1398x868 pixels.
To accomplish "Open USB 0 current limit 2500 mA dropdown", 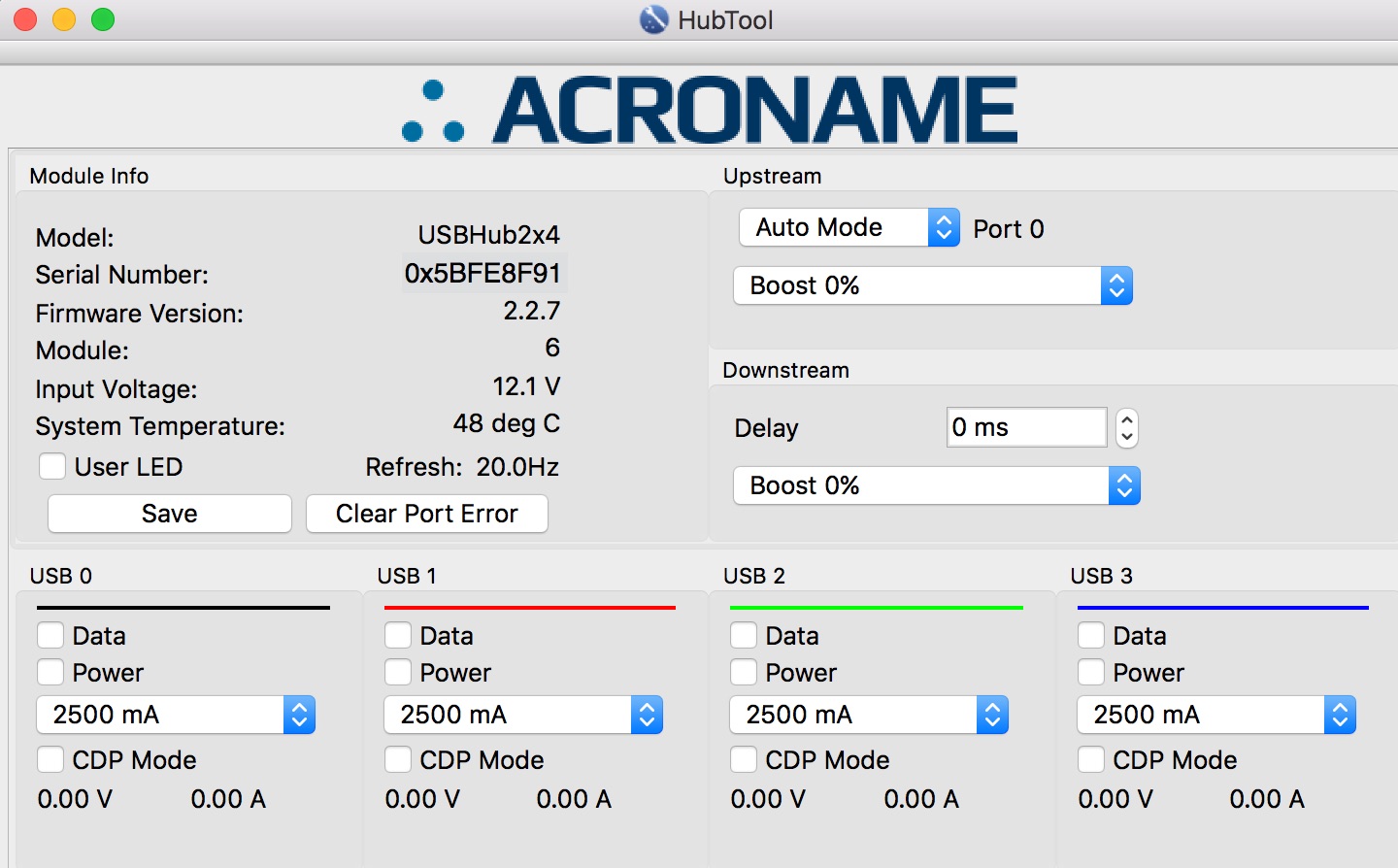I will (x=176, y=716).
